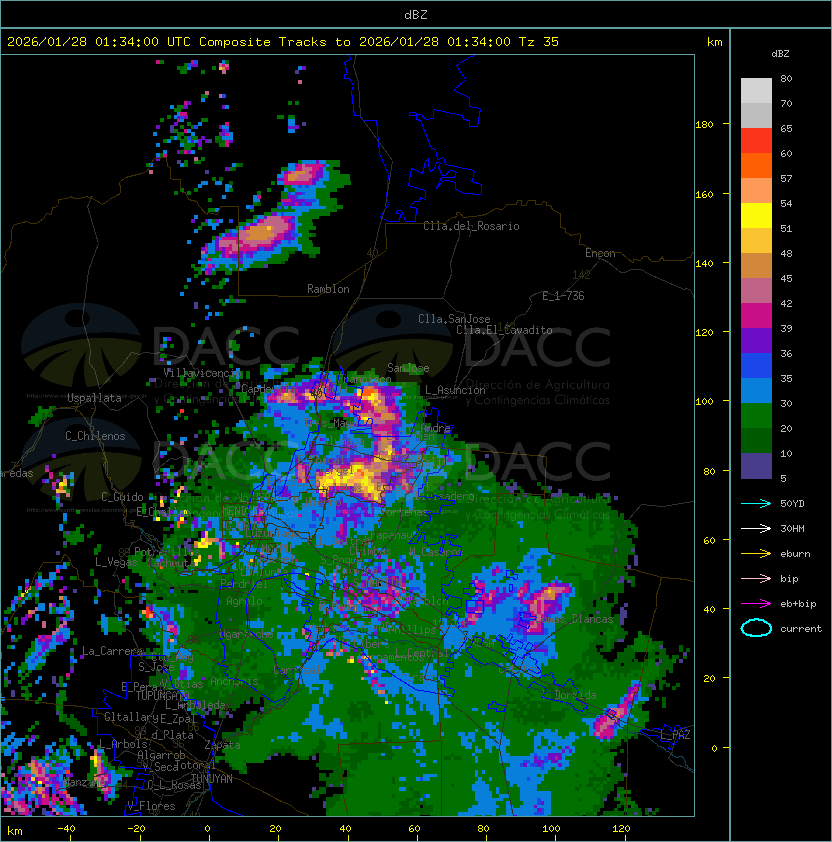
Task: Select the Clla.del_Rosario map label
Action: pyautogui.click(x=470, y=226)
